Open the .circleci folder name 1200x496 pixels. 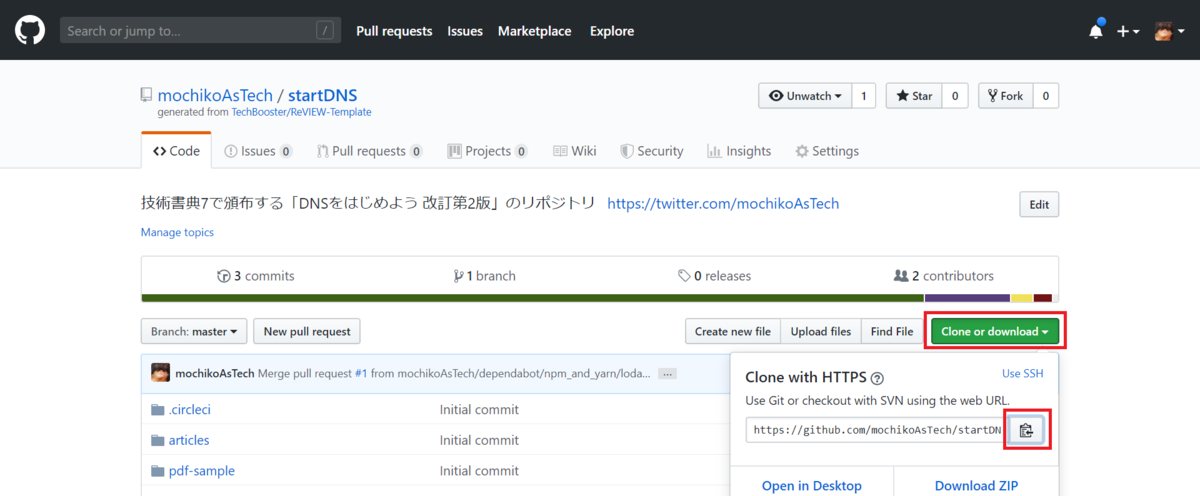coord(189,409)
